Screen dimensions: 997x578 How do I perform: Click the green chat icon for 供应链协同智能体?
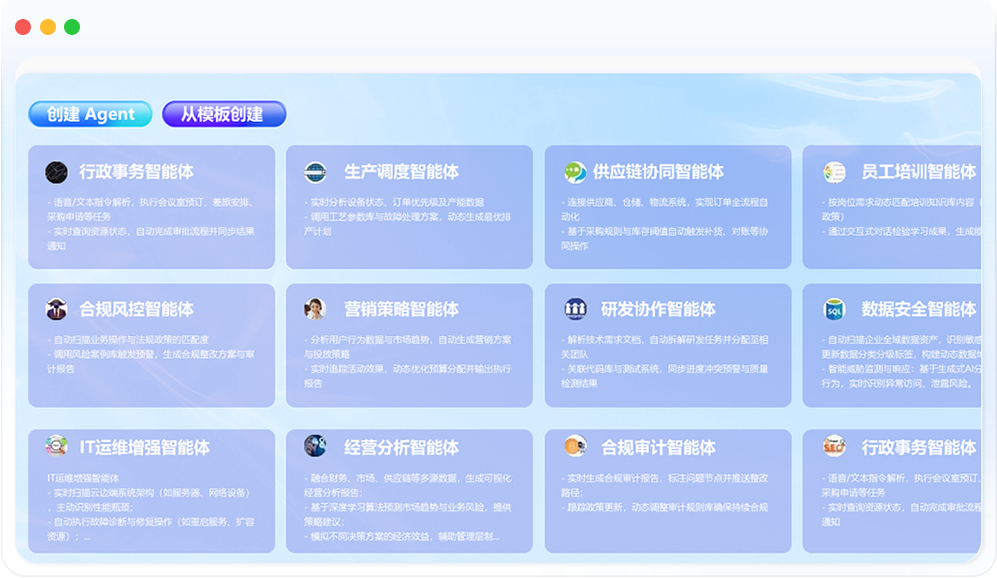tap(574, 172)
